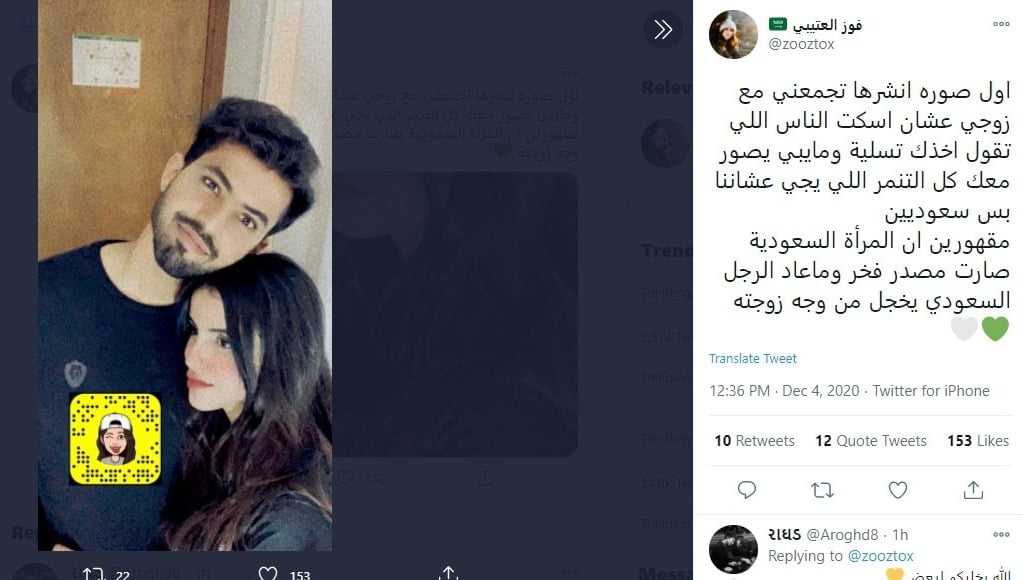This screenshot has height=580, width=1023.
Task: Like the tweet with heart icon
Action: (898, 489)
